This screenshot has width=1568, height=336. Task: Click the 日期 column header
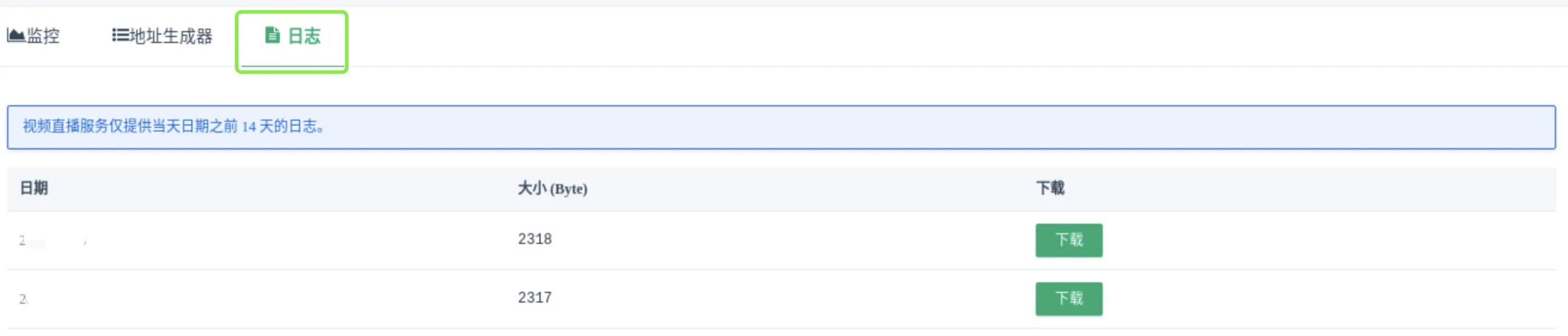(x=34, y=189)
